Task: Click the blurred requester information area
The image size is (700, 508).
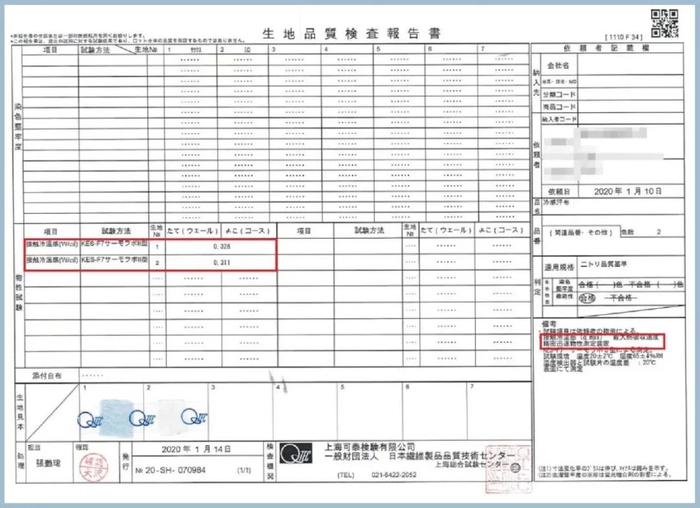Action: [603, 153]
